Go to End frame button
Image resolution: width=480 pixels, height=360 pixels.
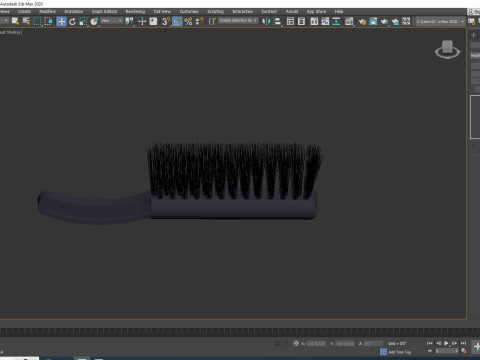point(463,343)
